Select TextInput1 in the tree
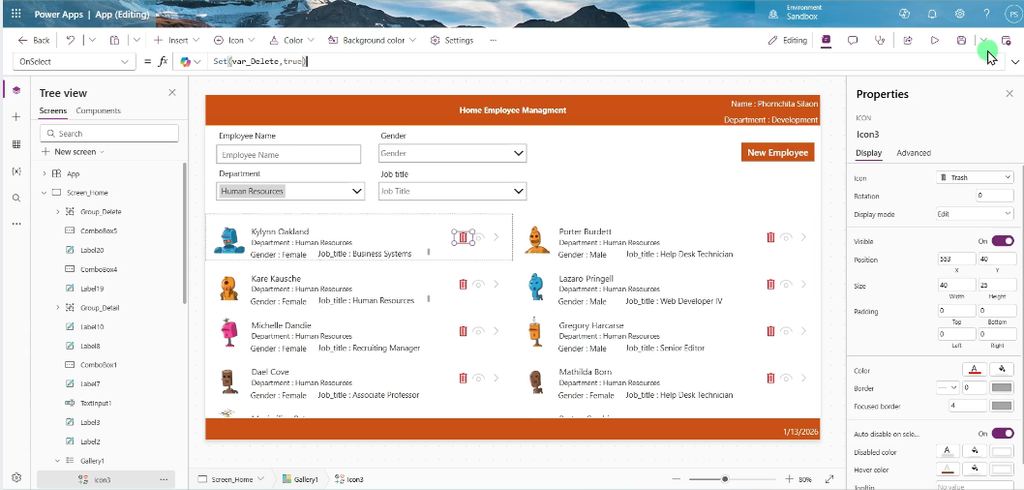This screenshot has width=1024, height=490. (x=96, y=404)
